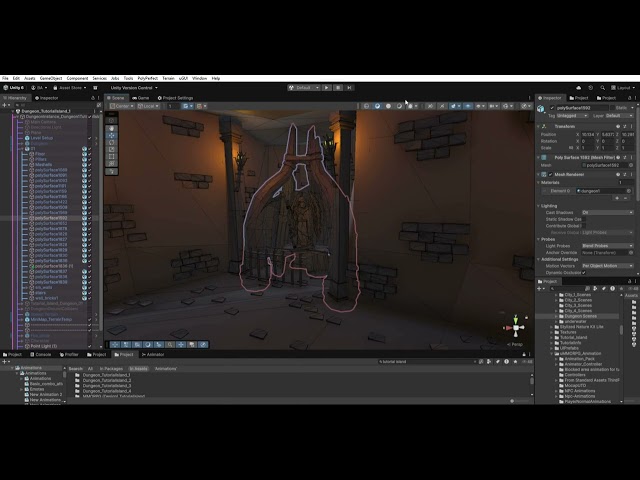The image size is (640, 480).
Task: Select In Packages search filter
Action: click(x=111, y=369)
